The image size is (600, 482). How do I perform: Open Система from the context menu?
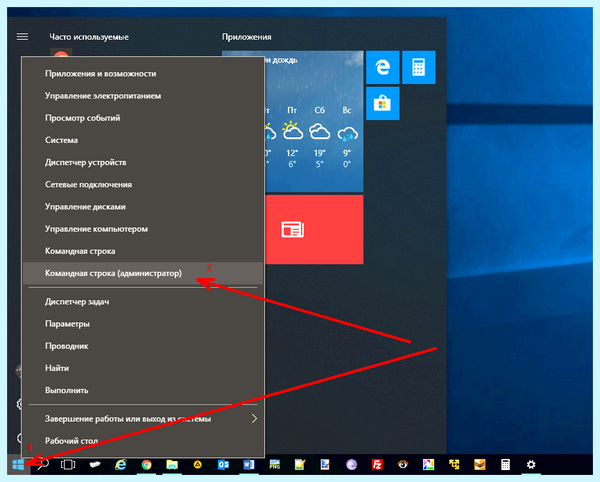(143, 140)
